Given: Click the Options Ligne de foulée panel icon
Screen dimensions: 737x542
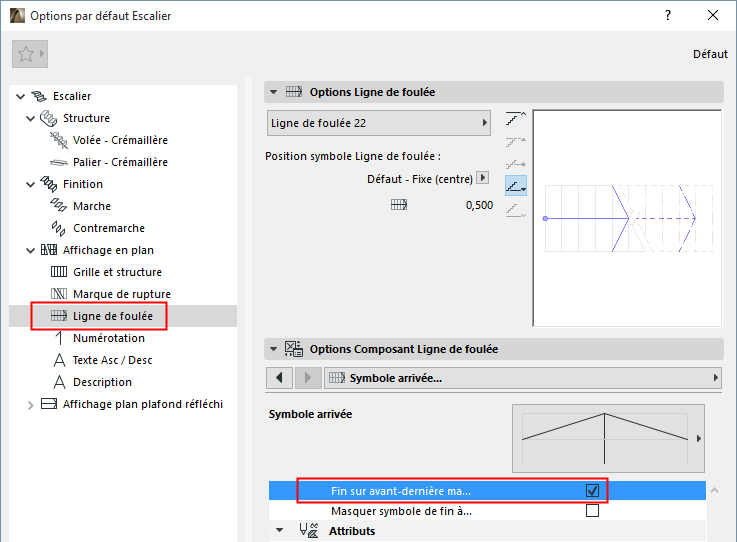Looking at the screenshot, I should [x=294, y=92].
